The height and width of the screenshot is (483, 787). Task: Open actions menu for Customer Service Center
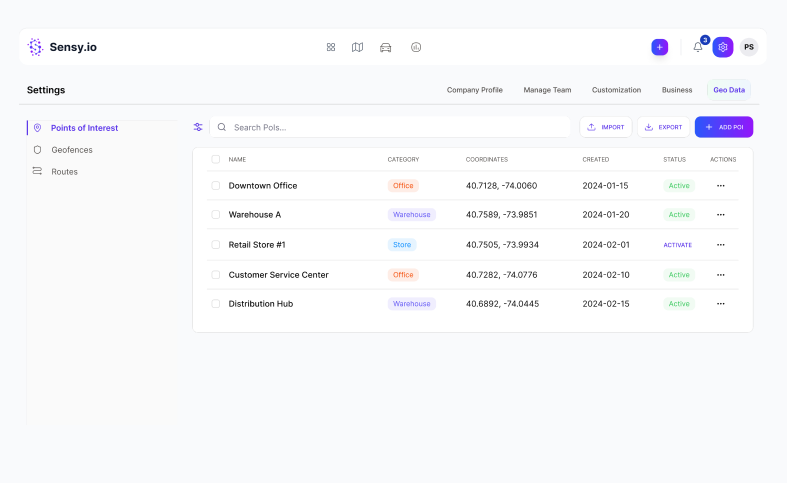coord(720,274)
